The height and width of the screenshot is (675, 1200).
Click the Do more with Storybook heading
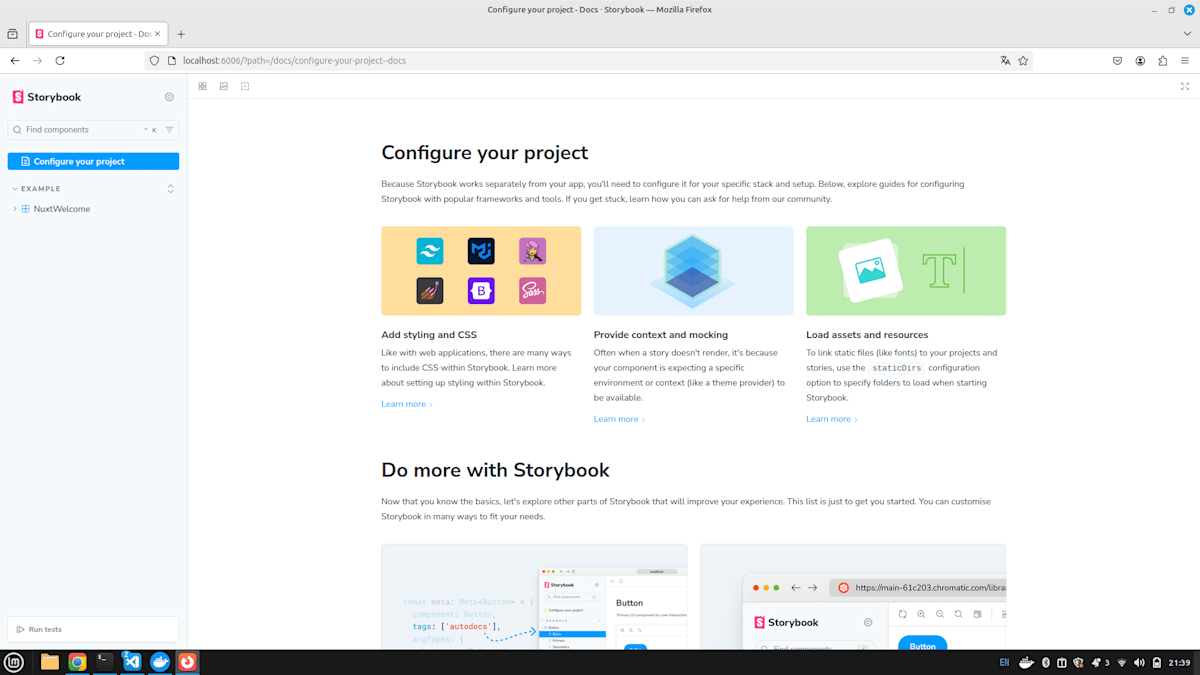(495, 470)
